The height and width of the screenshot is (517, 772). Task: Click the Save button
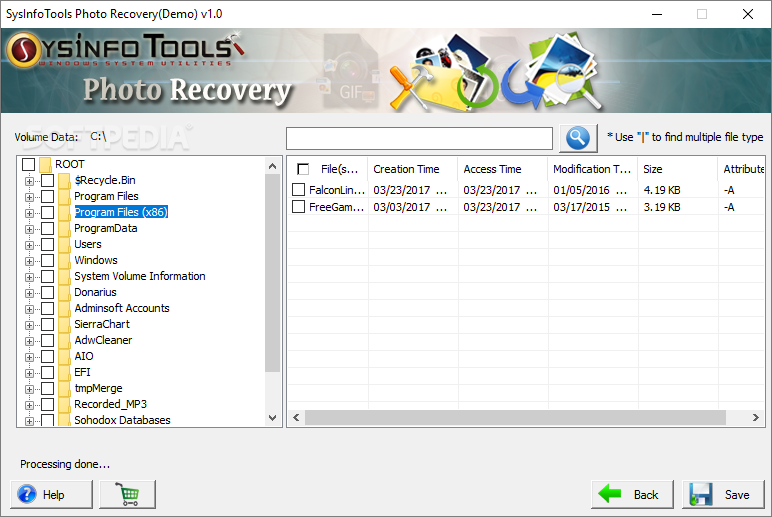click(723, 494)
